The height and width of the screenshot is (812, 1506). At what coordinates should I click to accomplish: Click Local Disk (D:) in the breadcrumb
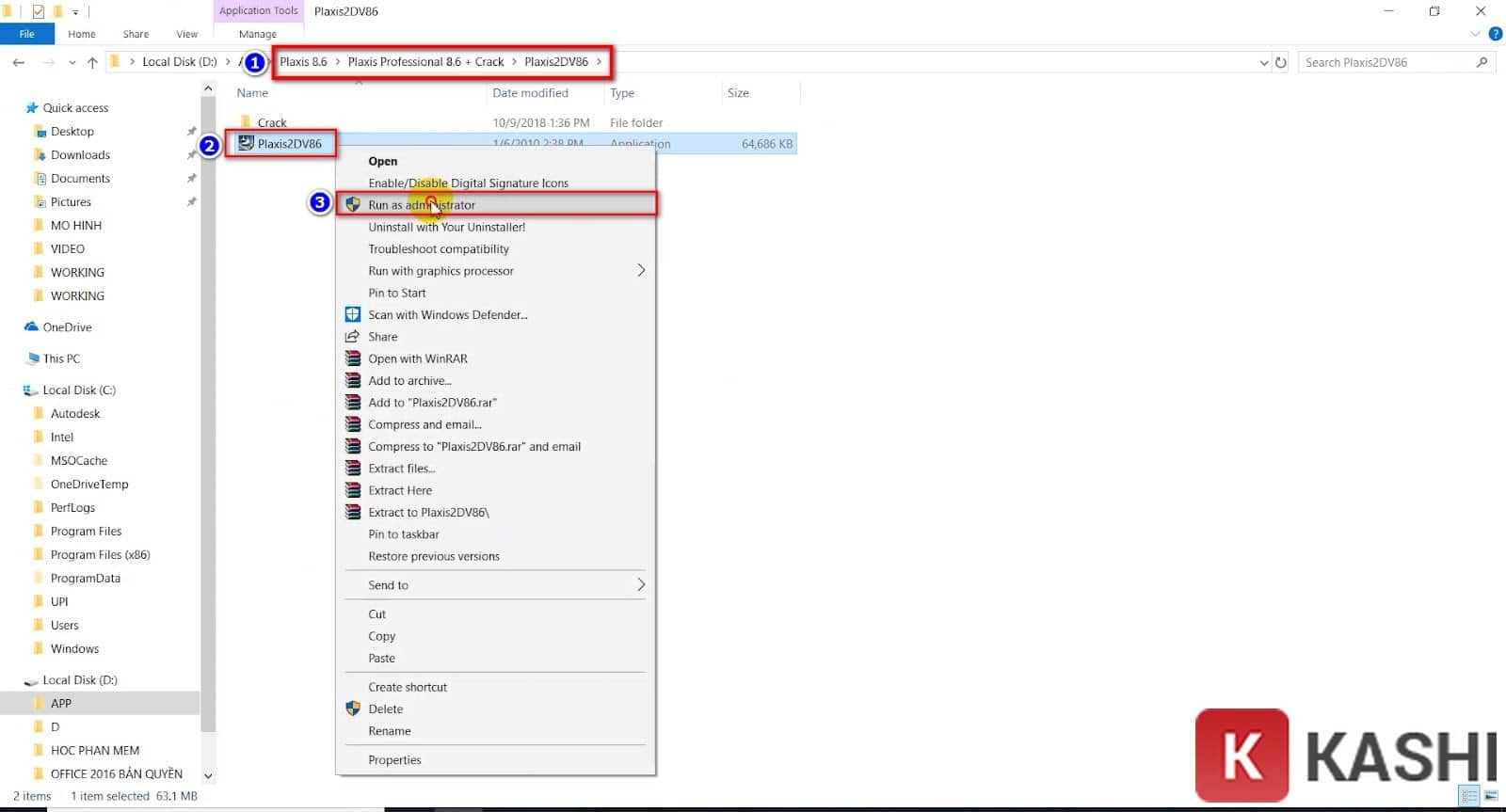tap(179, 62)
